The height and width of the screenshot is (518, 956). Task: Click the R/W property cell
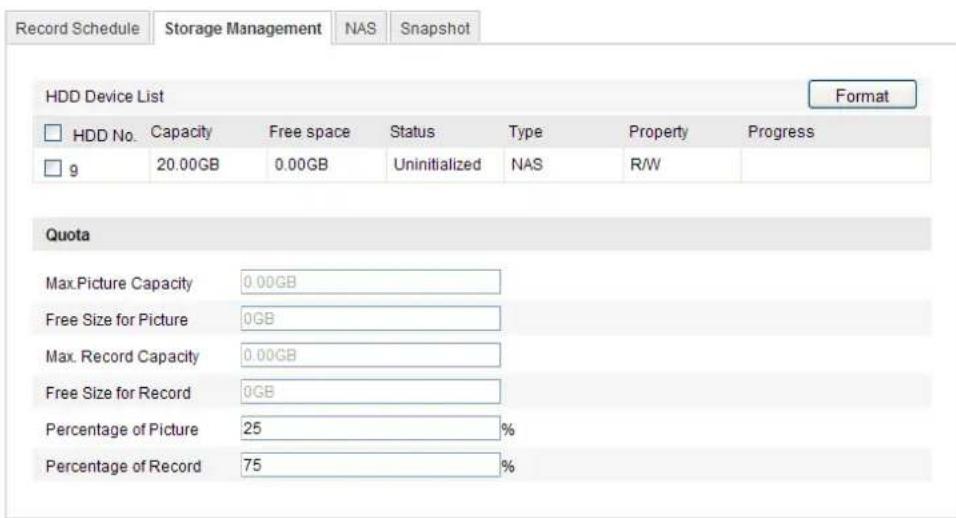[x=645, y=165]
